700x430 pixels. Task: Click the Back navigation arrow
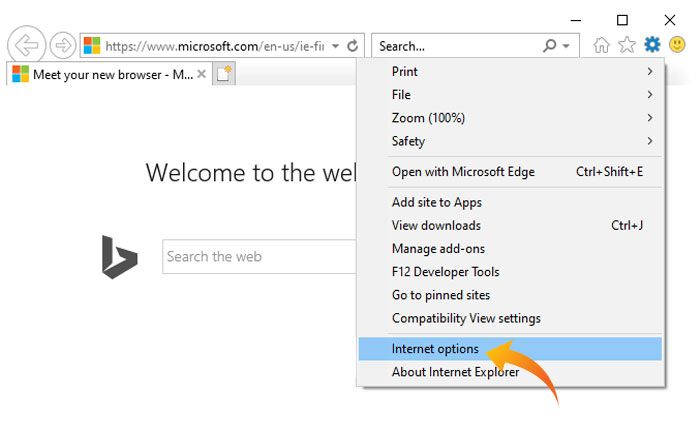tap(26, 45)
